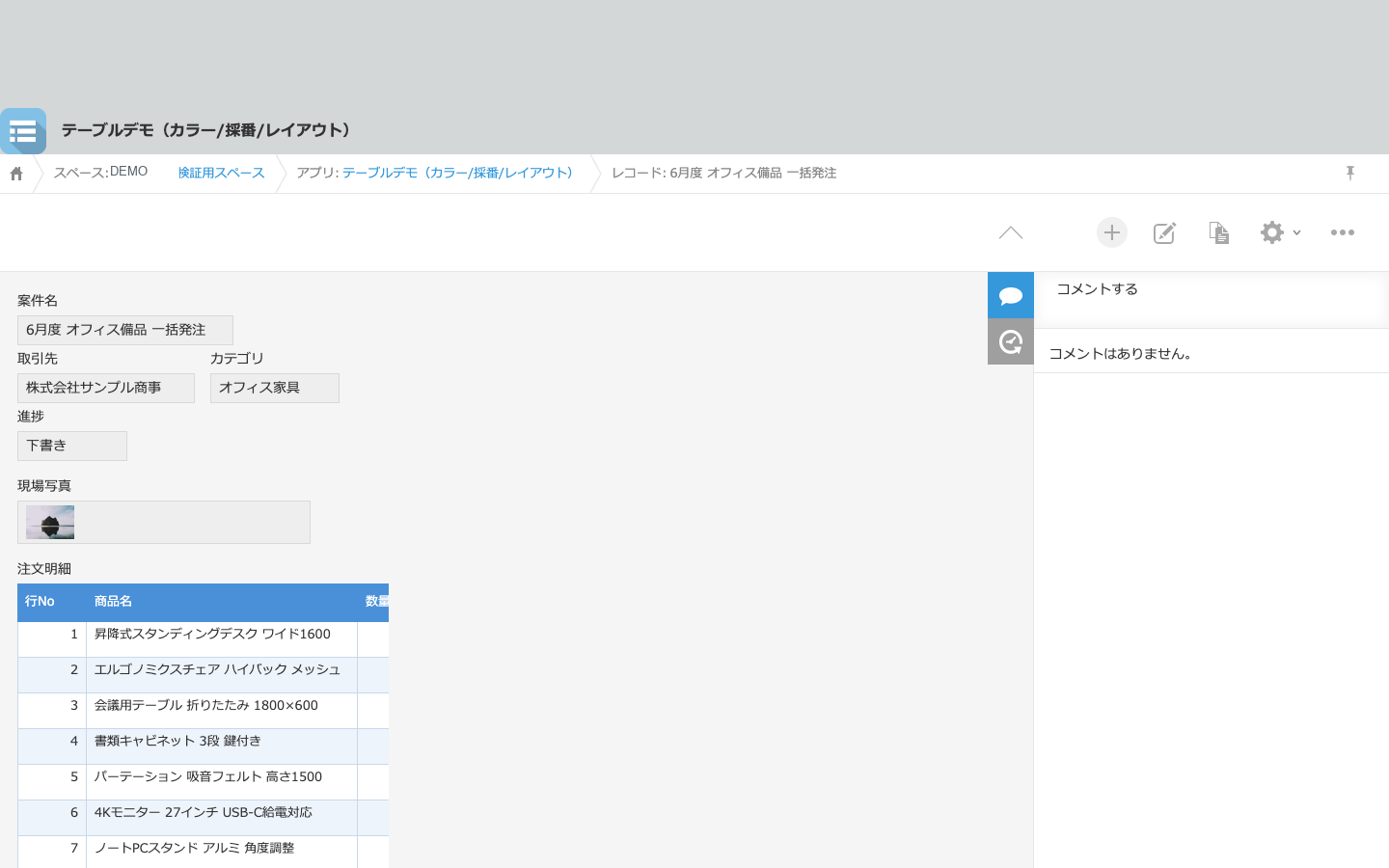The width and height of the screenshot is (1389, 868).
Task: Go to the portal home icon
Action: (16, 174)
